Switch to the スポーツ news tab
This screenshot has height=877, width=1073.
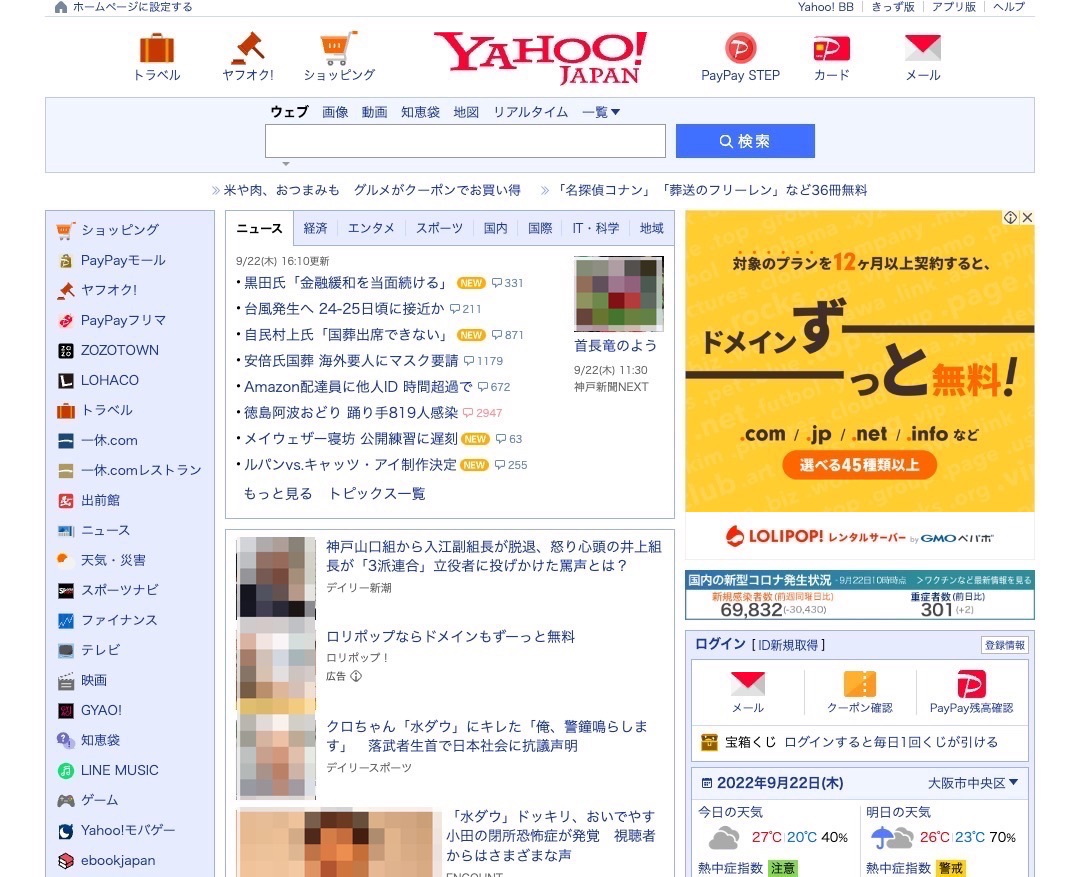pyautogui.click(x=439, y=228)
